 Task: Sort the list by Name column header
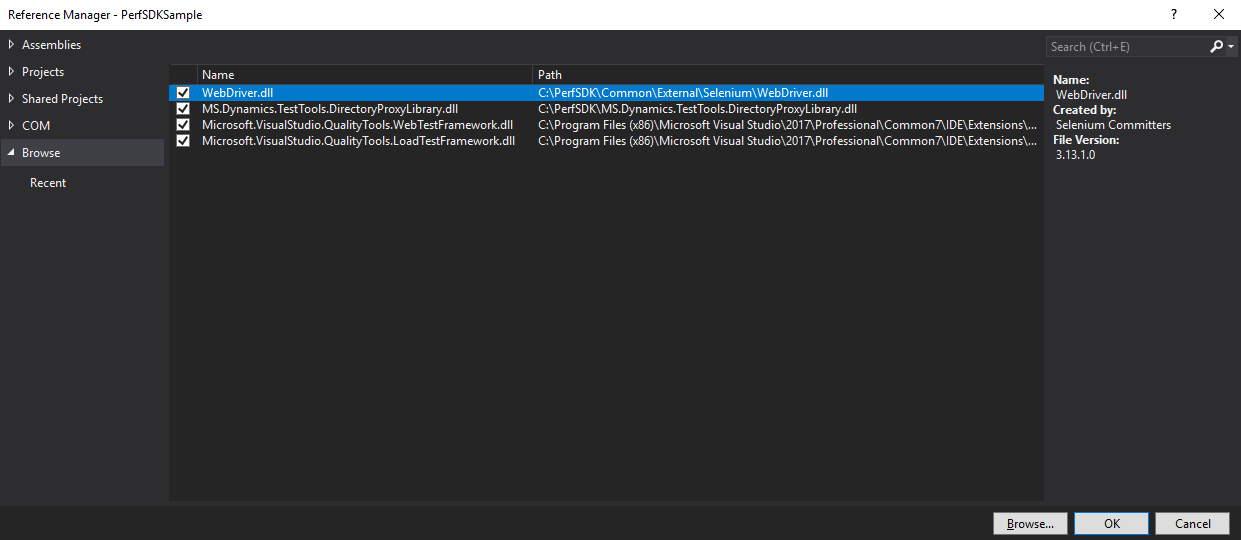coord(364,75)
